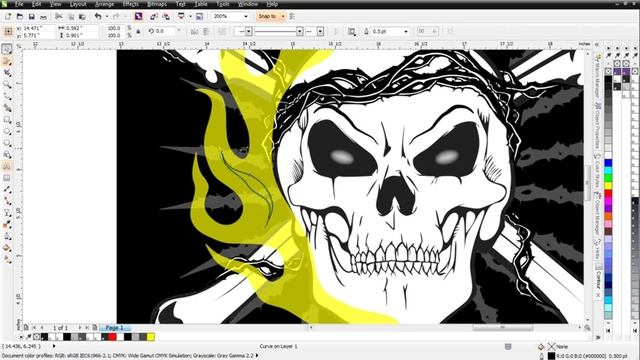This screenshot has height=360, width=640.
Task: Select the Shape tool in the toolbox
Action: [x=7, y=61]
